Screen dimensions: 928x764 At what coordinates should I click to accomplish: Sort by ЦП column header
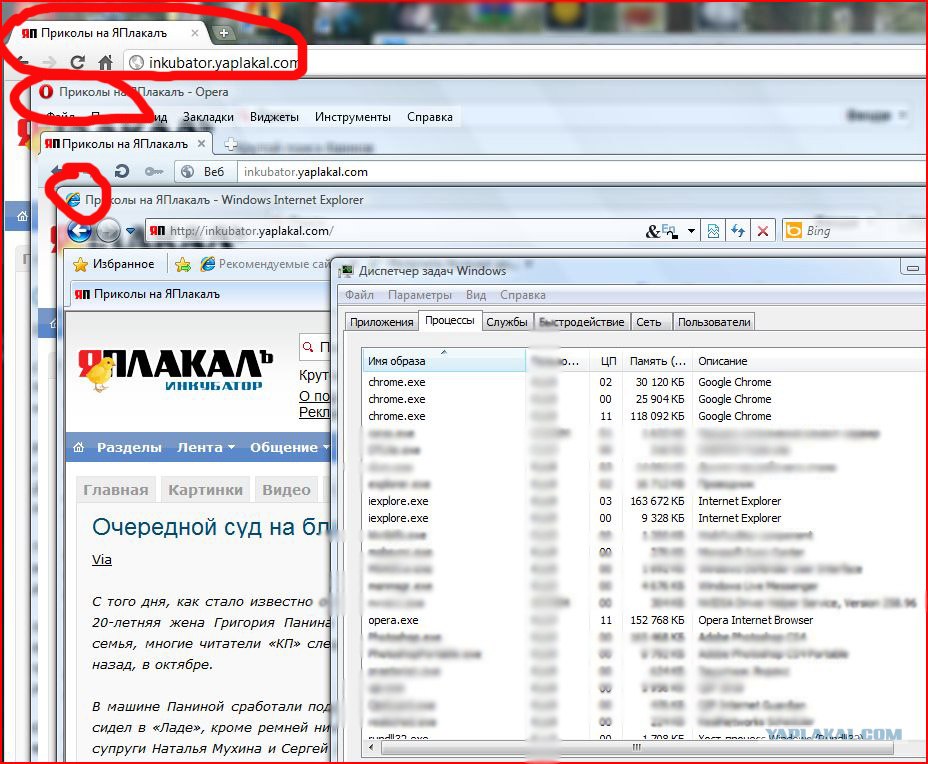click(608, 361)
